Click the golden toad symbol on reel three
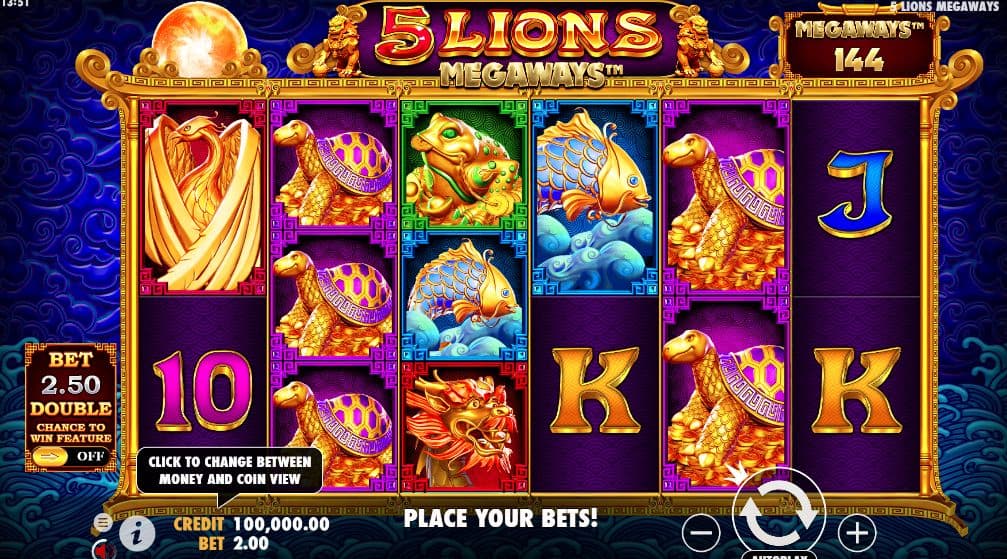 point(464,166)
